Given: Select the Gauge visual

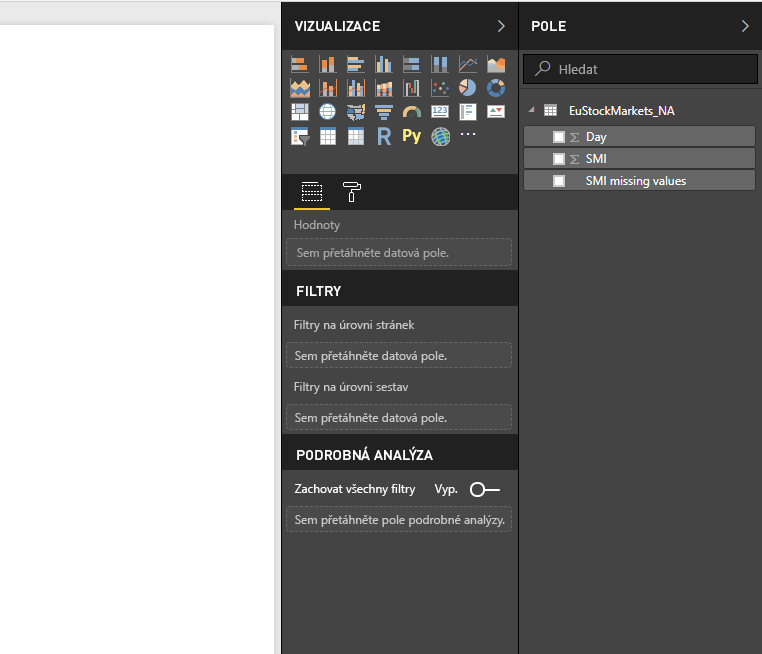Looking at the screenshot, I should coord(412,112).
